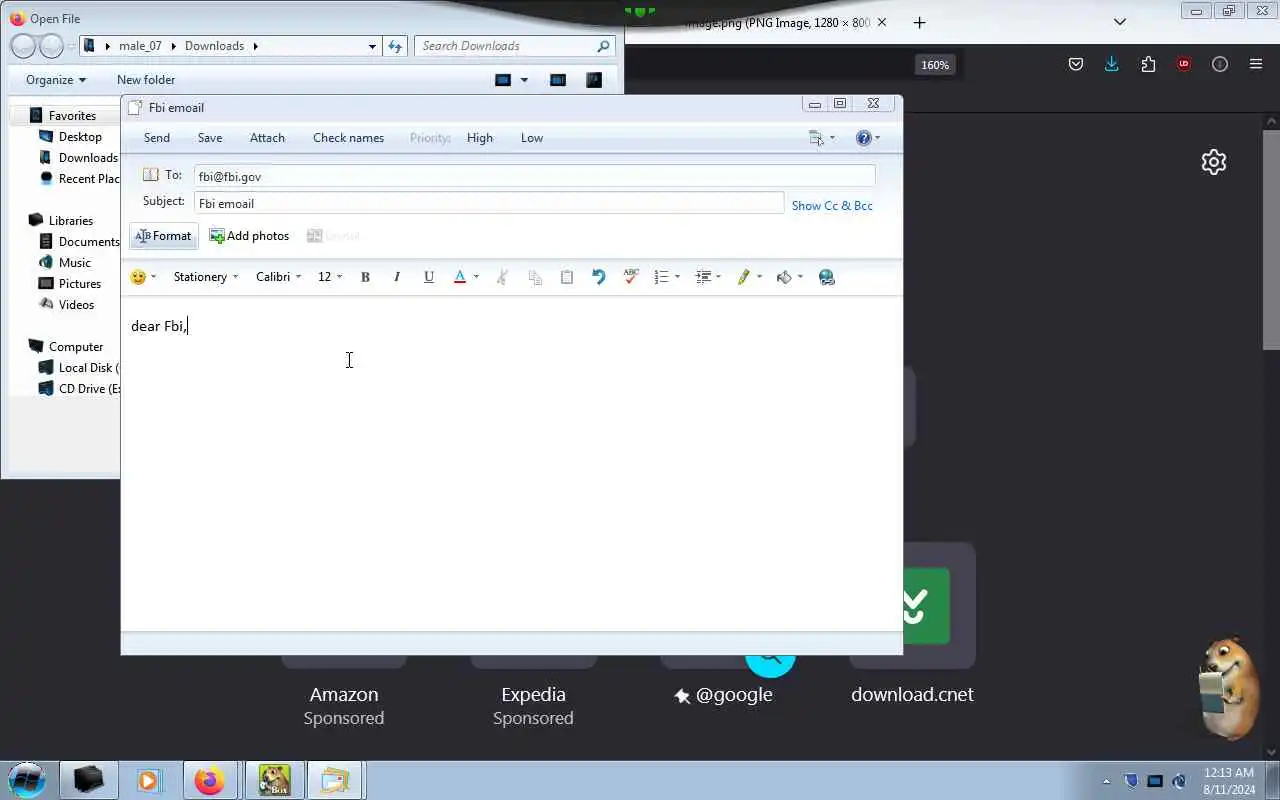Open the Stationery dropdown
The image size is (1280, 800).
click(x=206, y=277)
